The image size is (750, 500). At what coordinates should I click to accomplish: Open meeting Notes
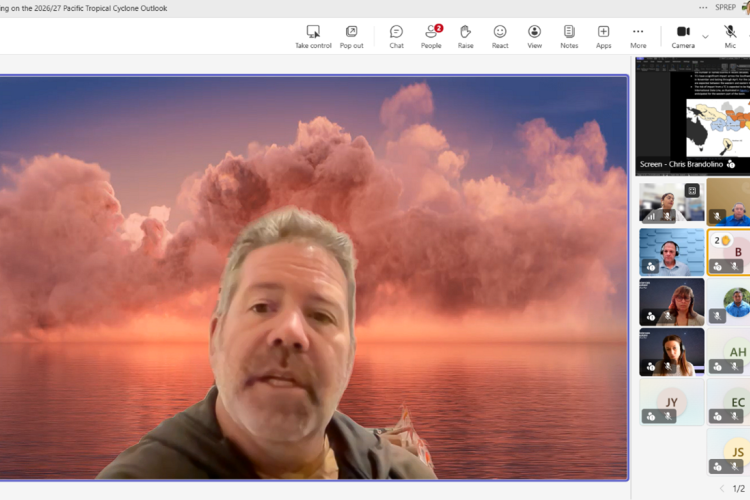569,37
